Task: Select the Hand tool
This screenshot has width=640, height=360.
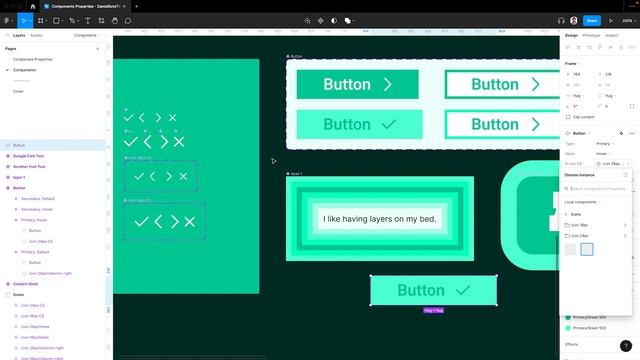Action: coord(115,20)
